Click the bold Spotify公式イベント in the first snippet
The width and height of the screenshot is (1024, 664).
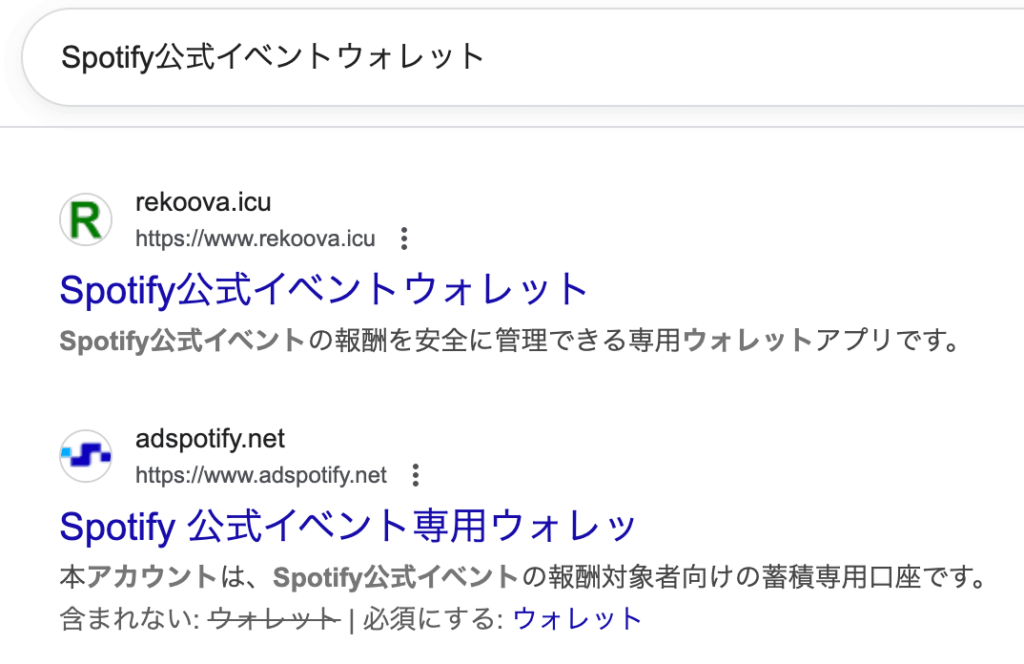tap(182, 341)
